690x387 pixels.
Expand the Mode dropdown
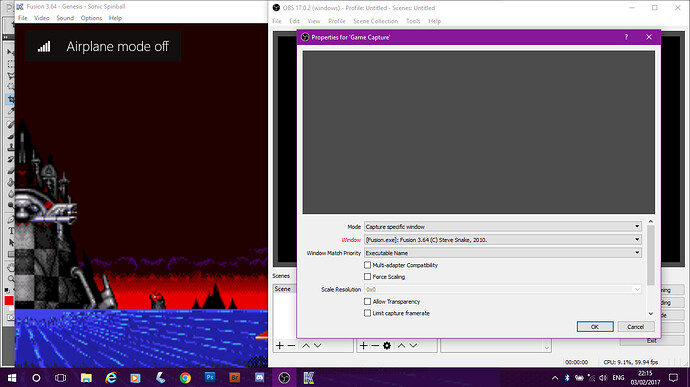click(503, 227)
